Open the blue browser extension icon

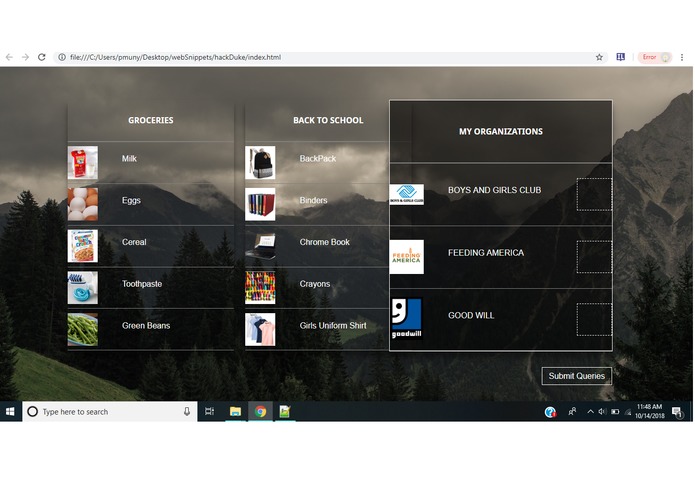click(621, 57)
